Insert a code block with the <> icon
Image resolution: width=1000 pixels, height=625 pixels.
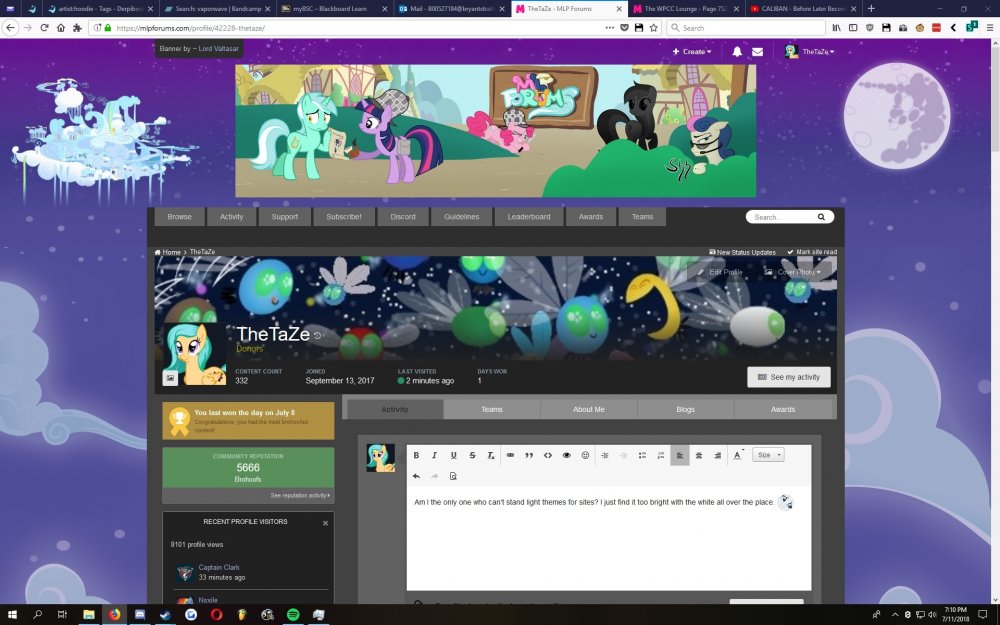point(547,455)
